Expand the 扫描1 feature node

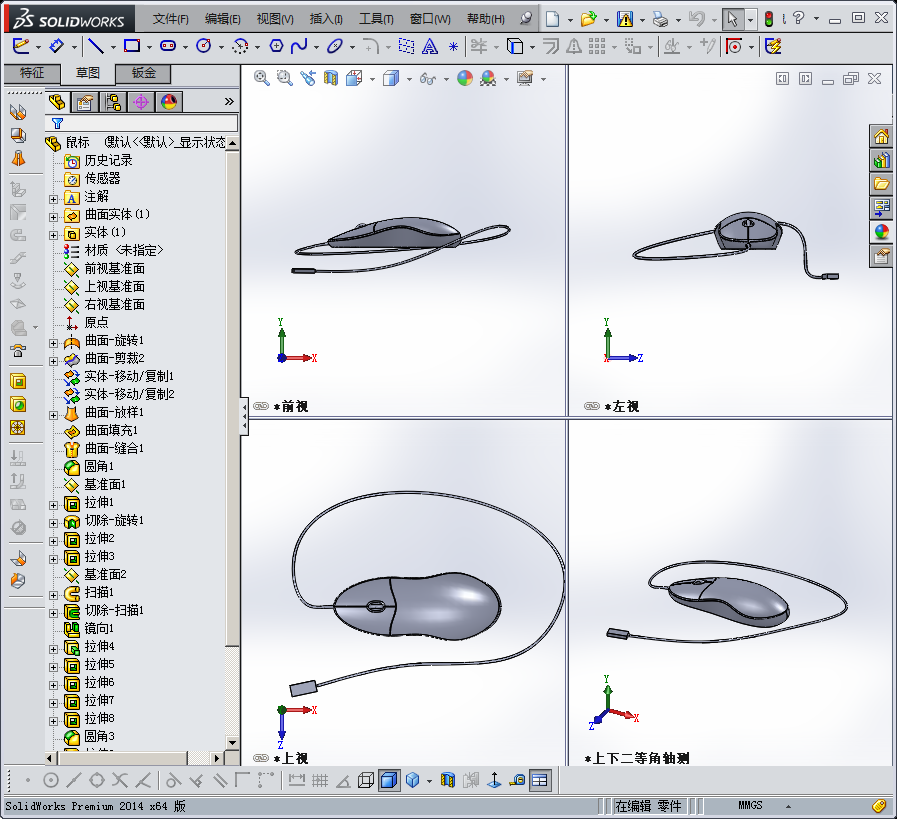(x=53, y=595)
